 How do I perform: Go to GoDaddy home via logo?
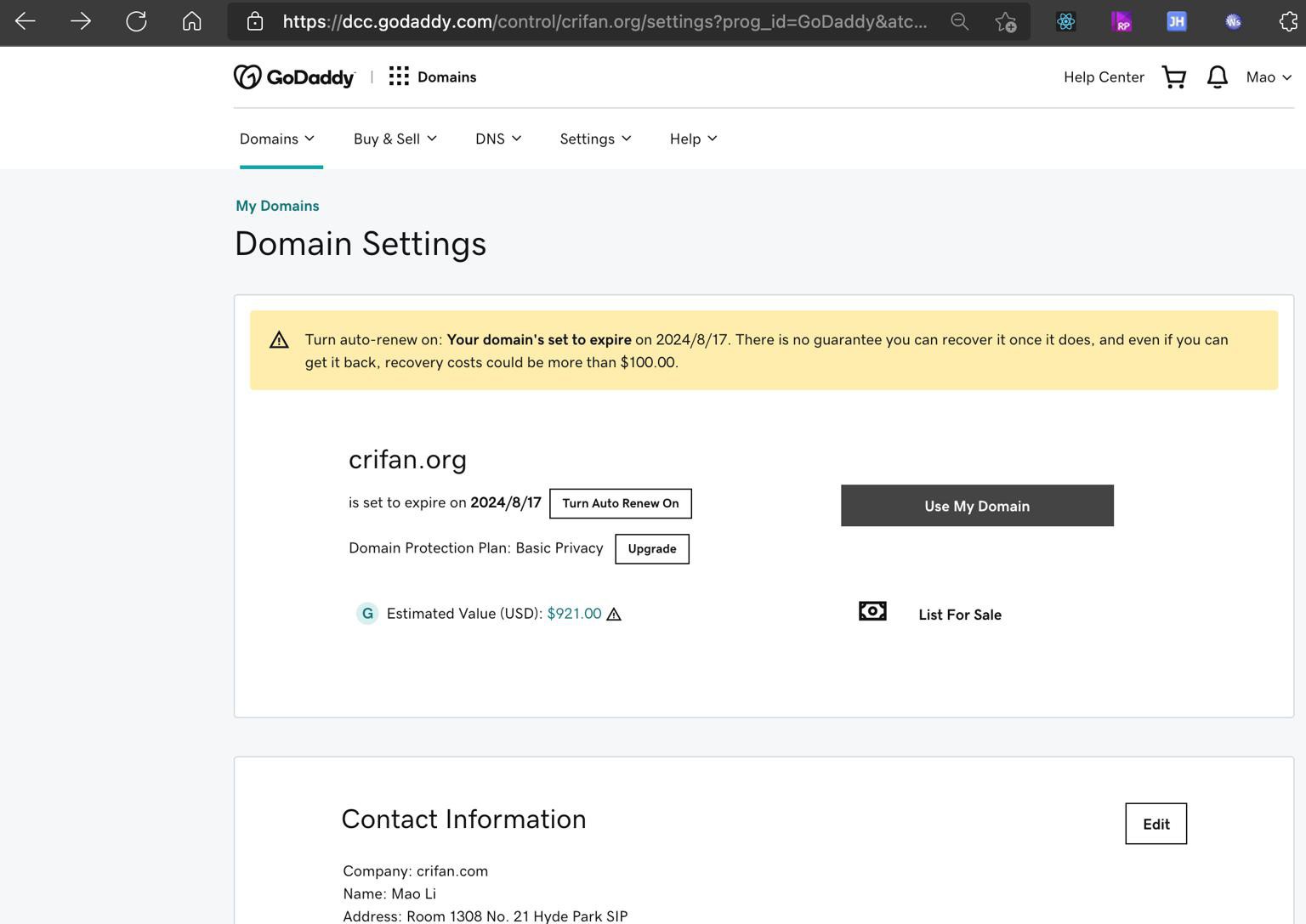(294, 77)
